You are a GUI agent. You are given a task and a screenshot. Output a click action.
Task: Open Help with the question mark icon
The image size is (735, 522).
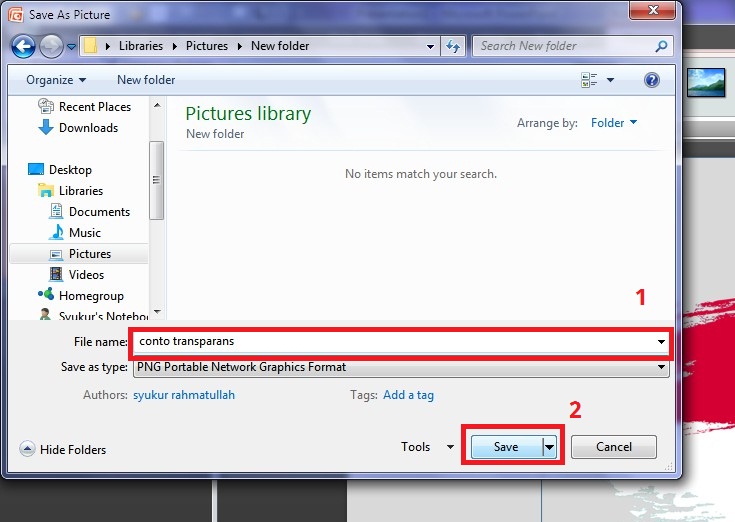(652, 80)
